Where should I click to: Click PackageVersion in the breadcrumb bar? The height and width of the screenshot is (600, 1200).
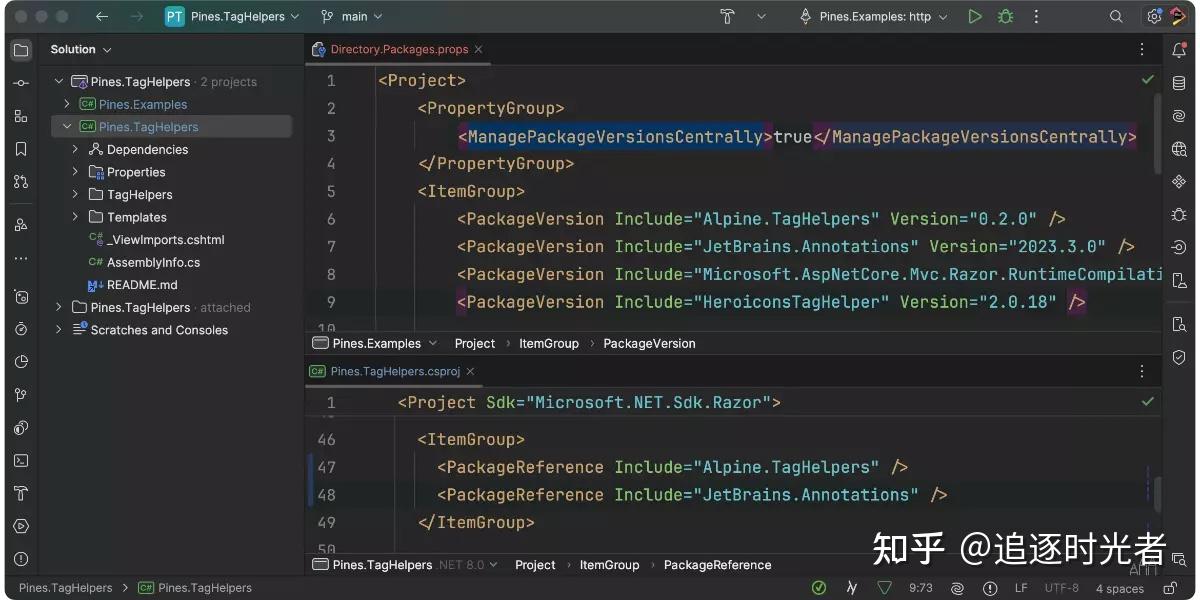[649, 343]
